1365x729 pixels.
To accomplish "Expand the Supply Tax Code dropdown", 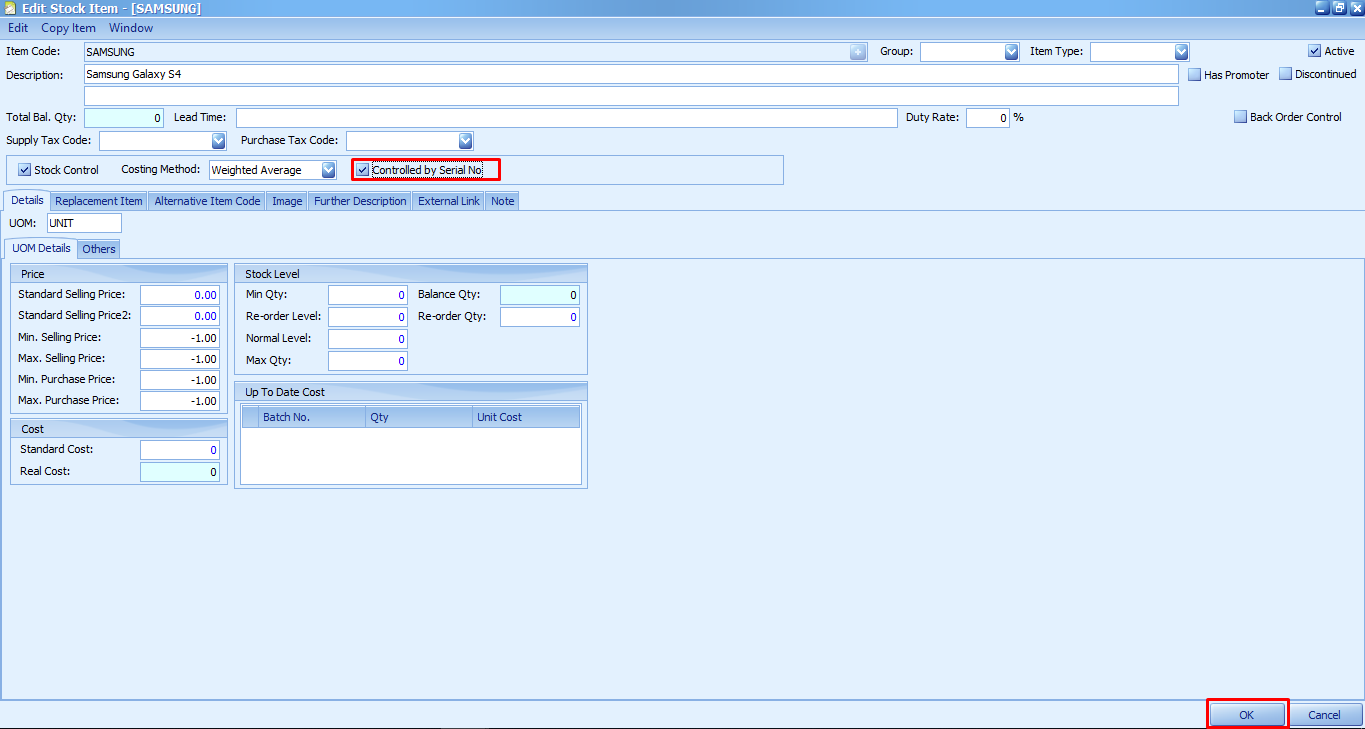I will point(218,141).
